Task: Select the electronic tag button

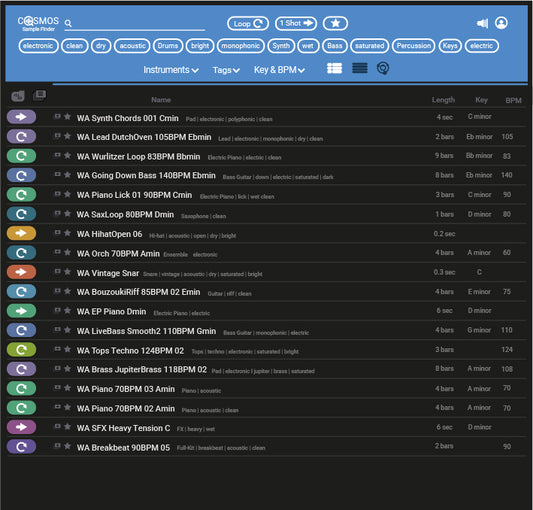Action: pos(38,46)
